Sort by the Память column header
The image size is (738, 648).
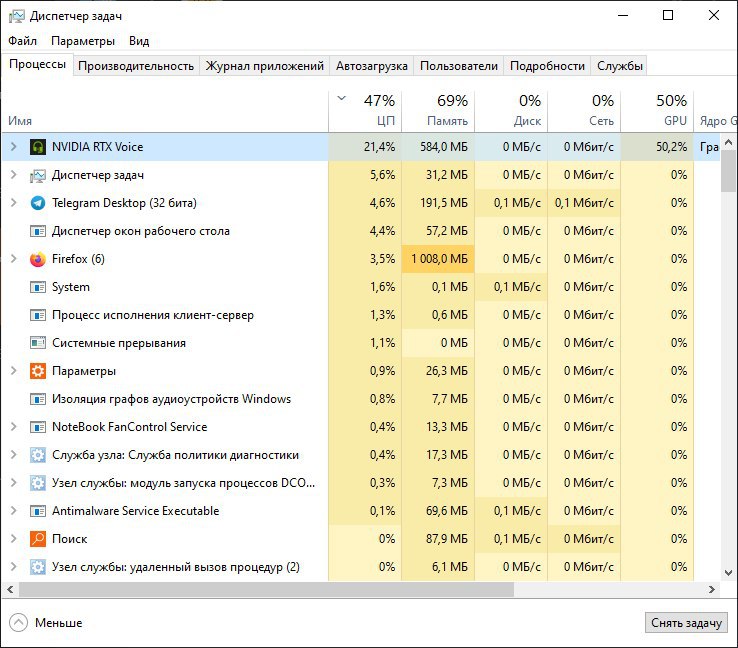coord(438,111)
